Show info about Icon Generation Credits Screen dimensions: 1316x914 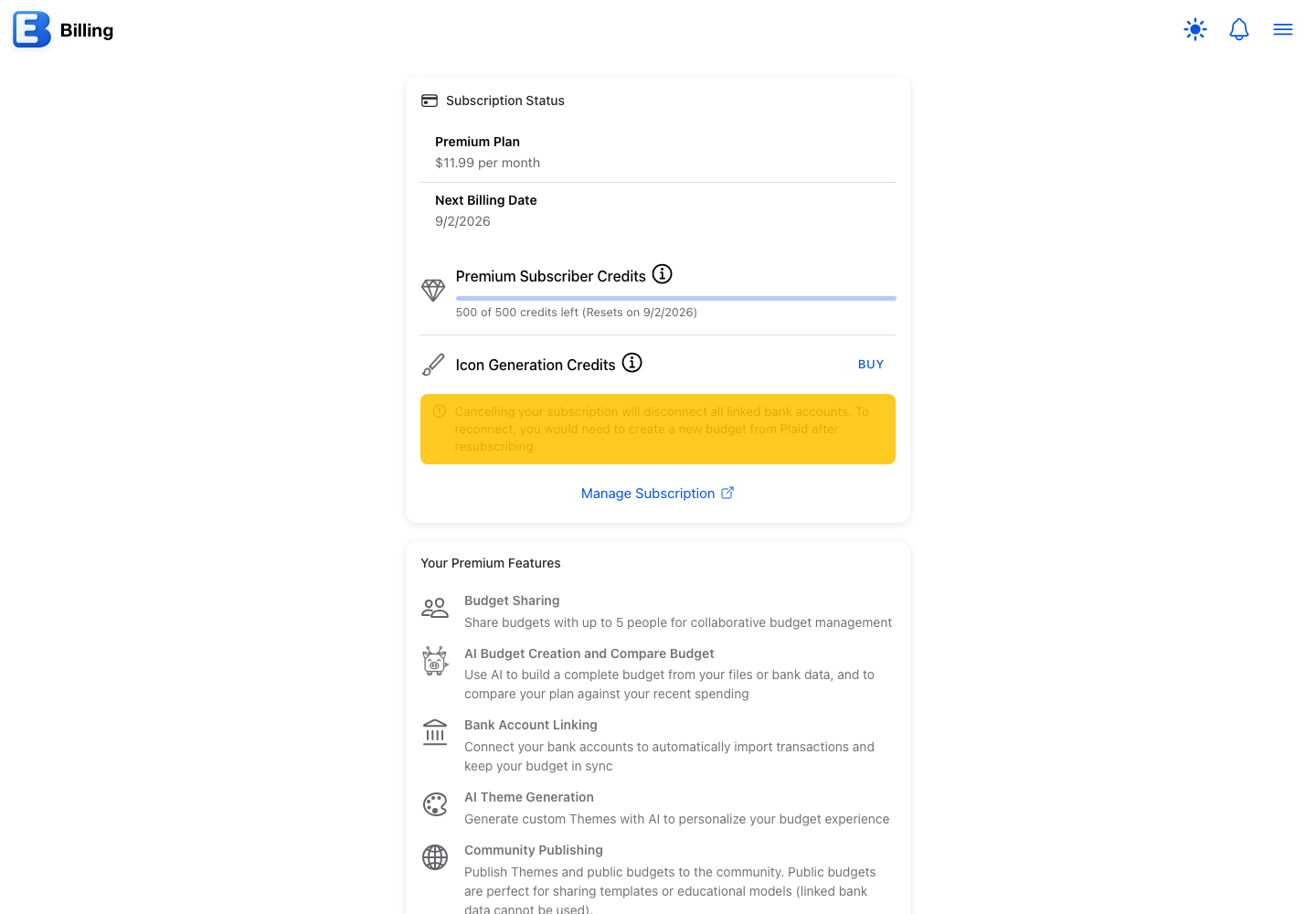click(632, 363)
